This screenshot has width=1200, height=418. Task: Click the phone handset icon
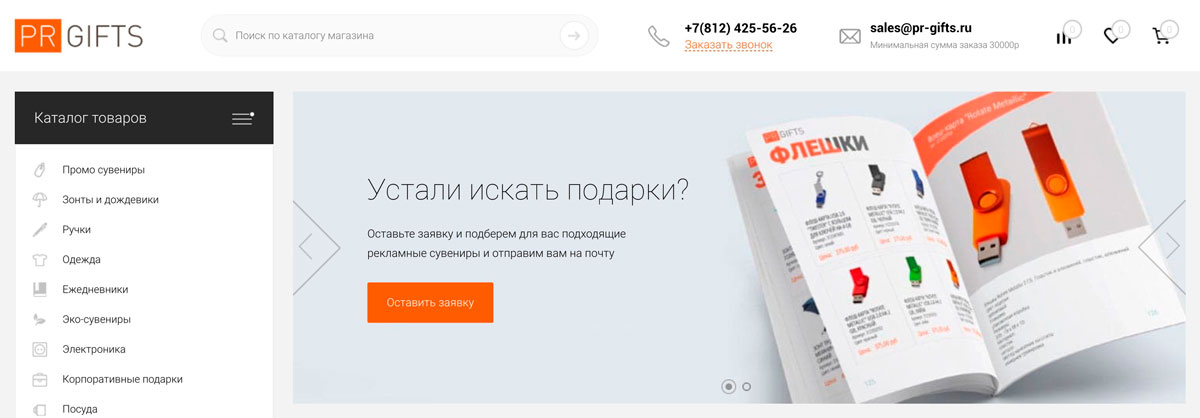point(658,36)
